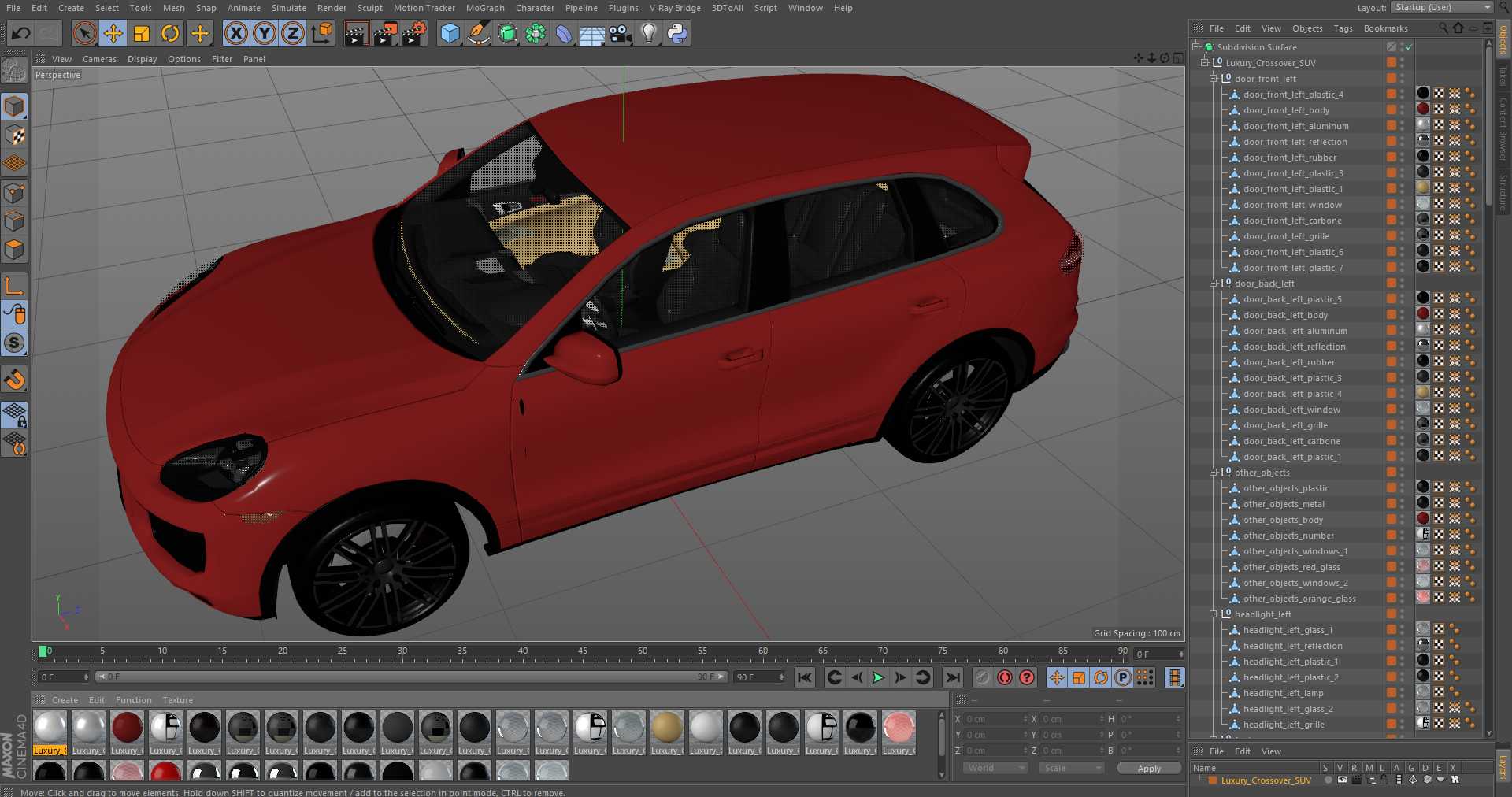This screenshot has width=1512, height=797.
Task: Click the Apply button
Action: (x=1149, y=769)
